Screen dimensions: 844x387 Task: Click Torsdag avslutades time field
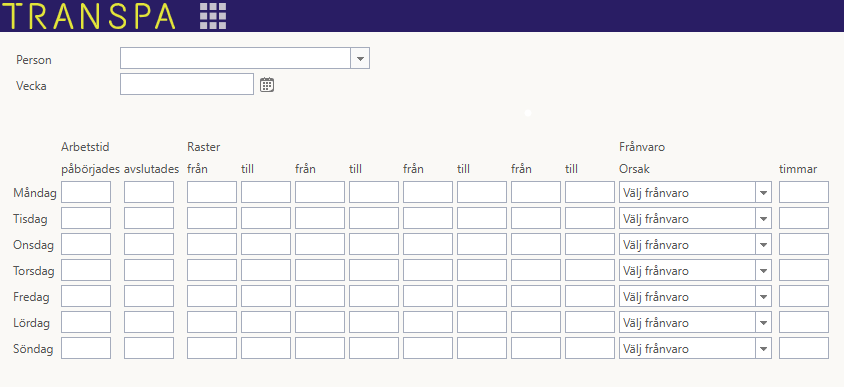pyautogui.click(x=149, y=270)
